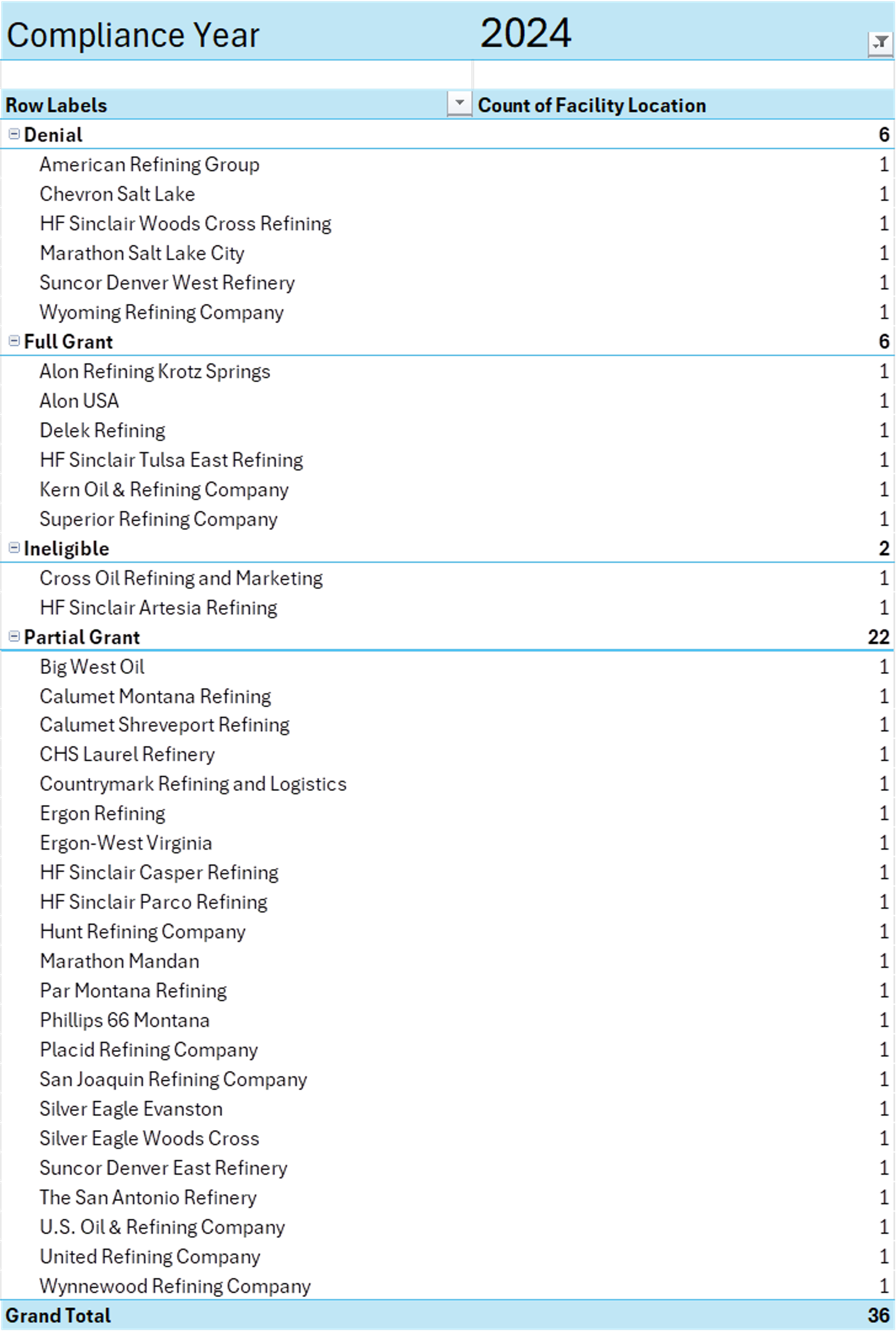Collapse the Partial Grant group

coord(14,637)
